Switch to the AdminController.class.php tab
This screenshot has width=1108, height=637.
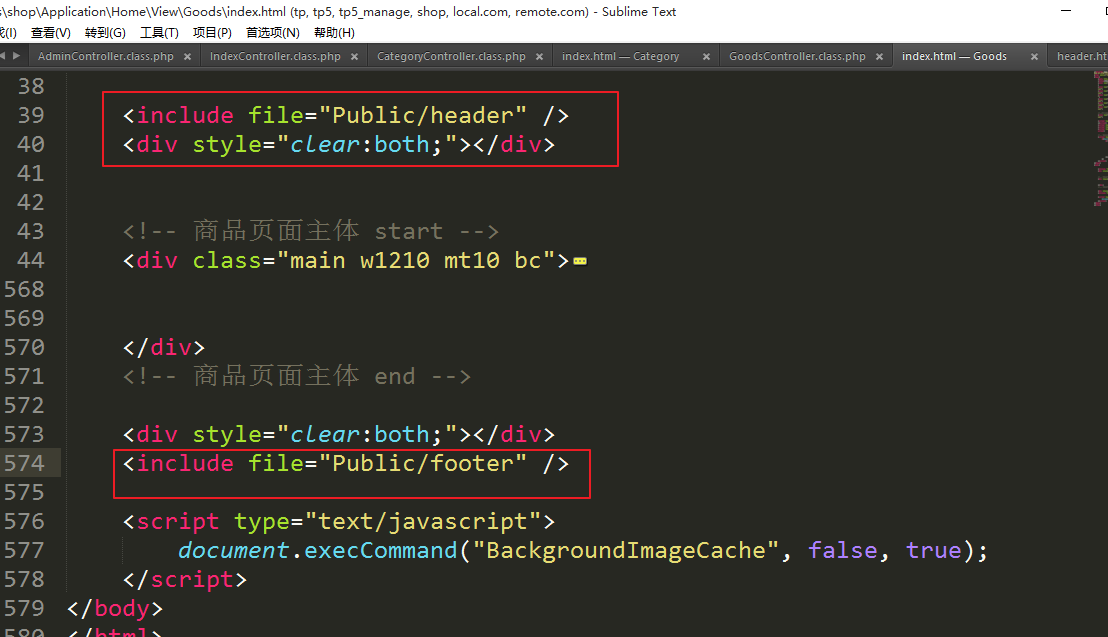pos(105,57)
